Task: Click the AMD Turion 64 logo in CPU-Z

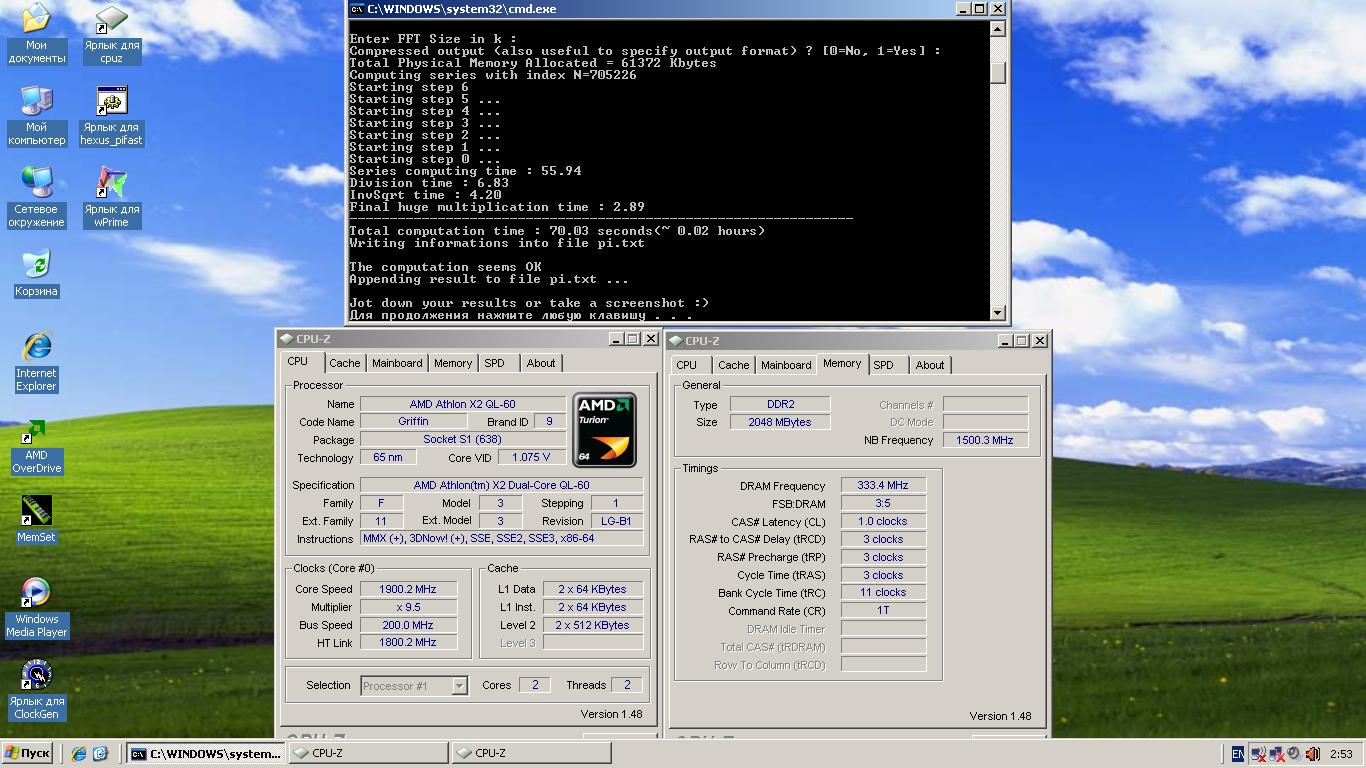Action: [605, 430]
